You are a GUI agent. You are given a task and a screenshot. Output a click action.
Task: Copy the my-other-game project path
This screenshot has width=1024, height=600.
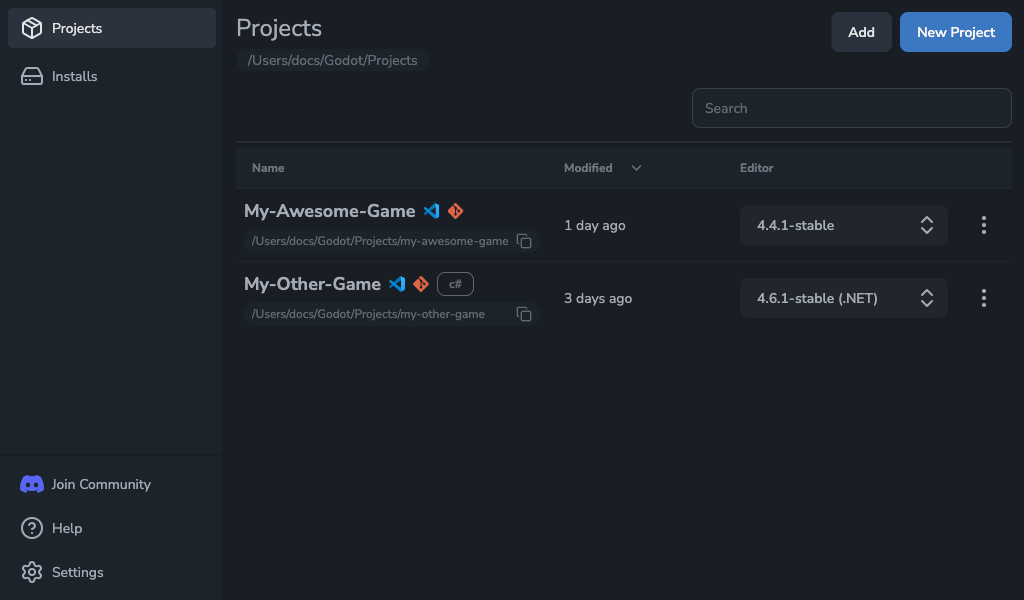(524, 314)
